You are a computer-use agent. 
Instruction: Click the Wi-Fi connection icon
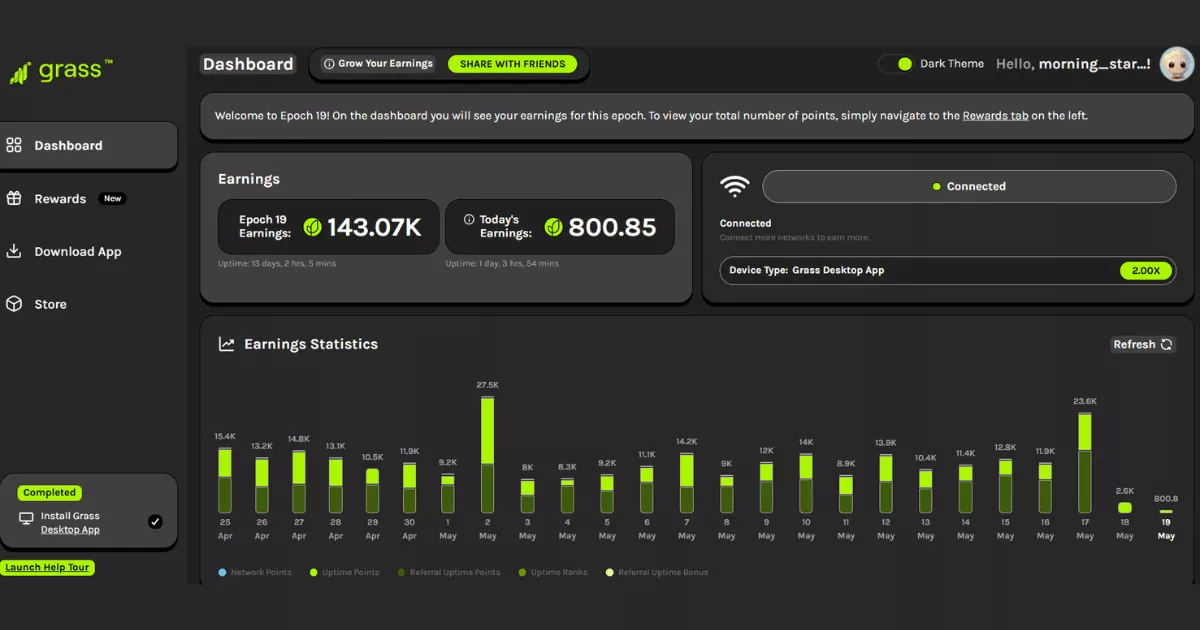(736, 186)
